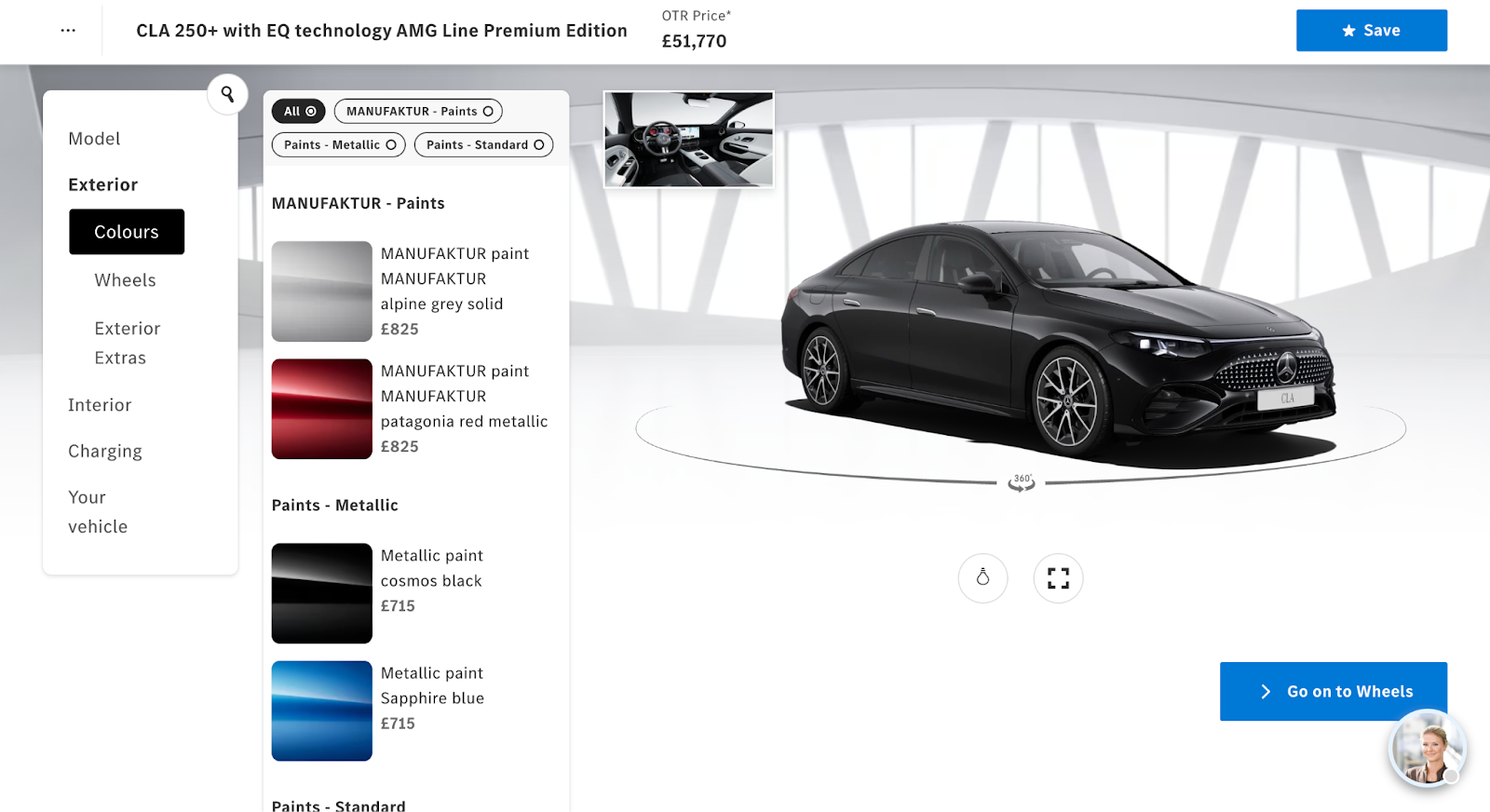Open the interior view thumbnail
This screenshot has width=1490, height=812.
[x=689, y=139]
